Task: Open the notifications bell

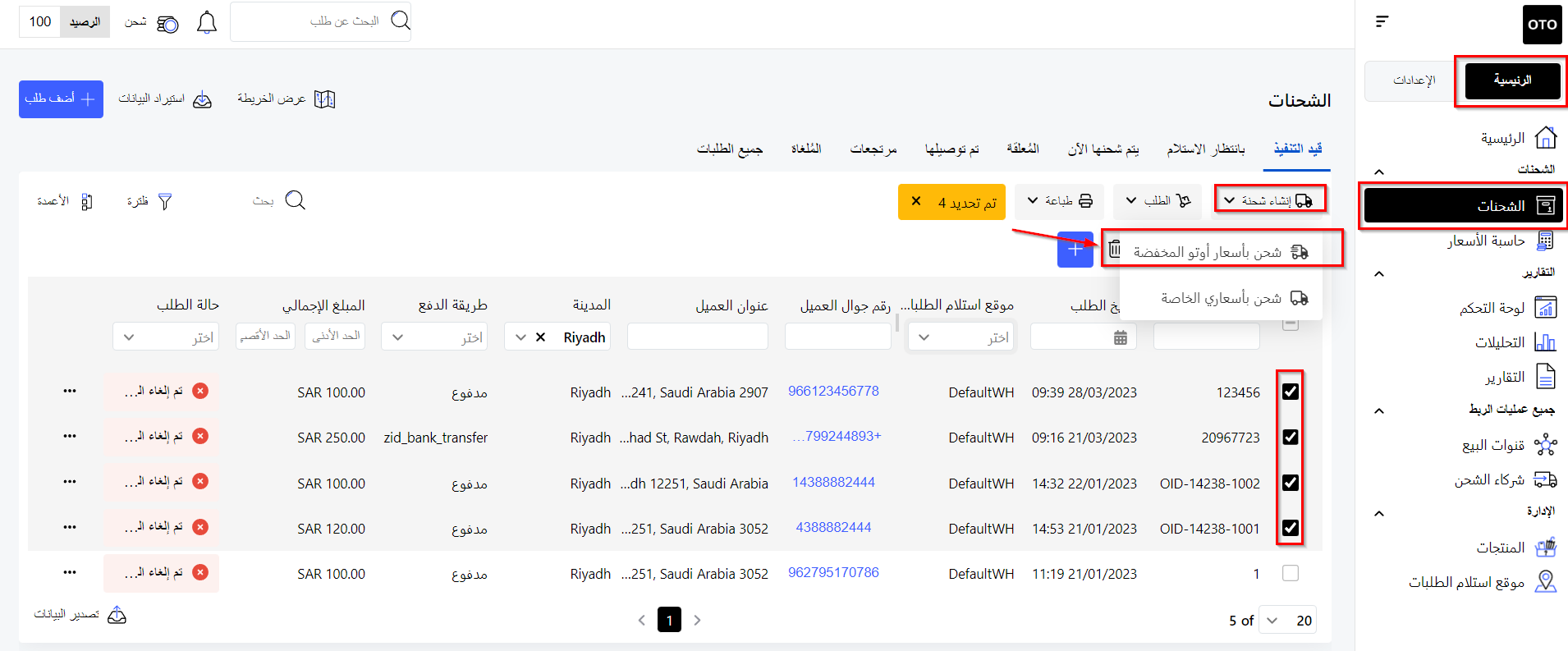Action: [x=207, y=22]
